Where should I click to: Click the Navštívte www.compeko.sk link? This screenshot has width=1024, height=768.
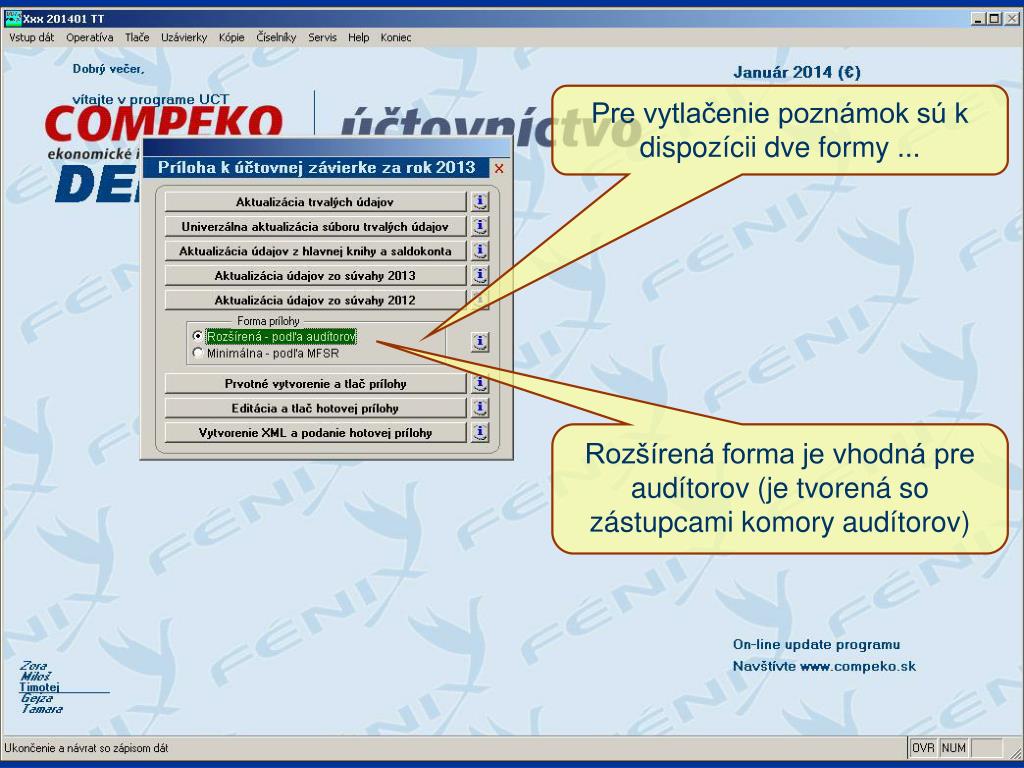(x=824, y=667)
